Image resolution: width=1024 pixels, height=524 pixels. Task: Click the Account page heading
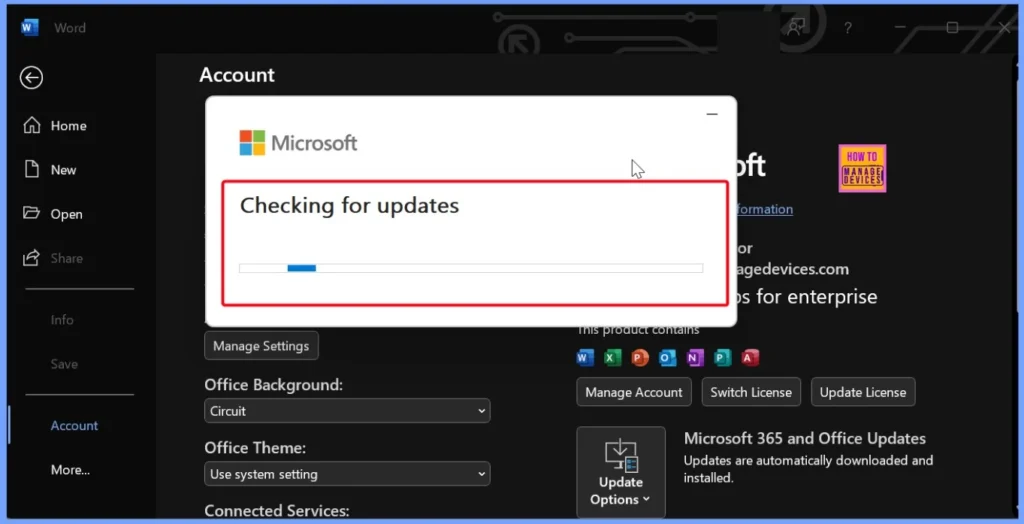click(237, 74)
